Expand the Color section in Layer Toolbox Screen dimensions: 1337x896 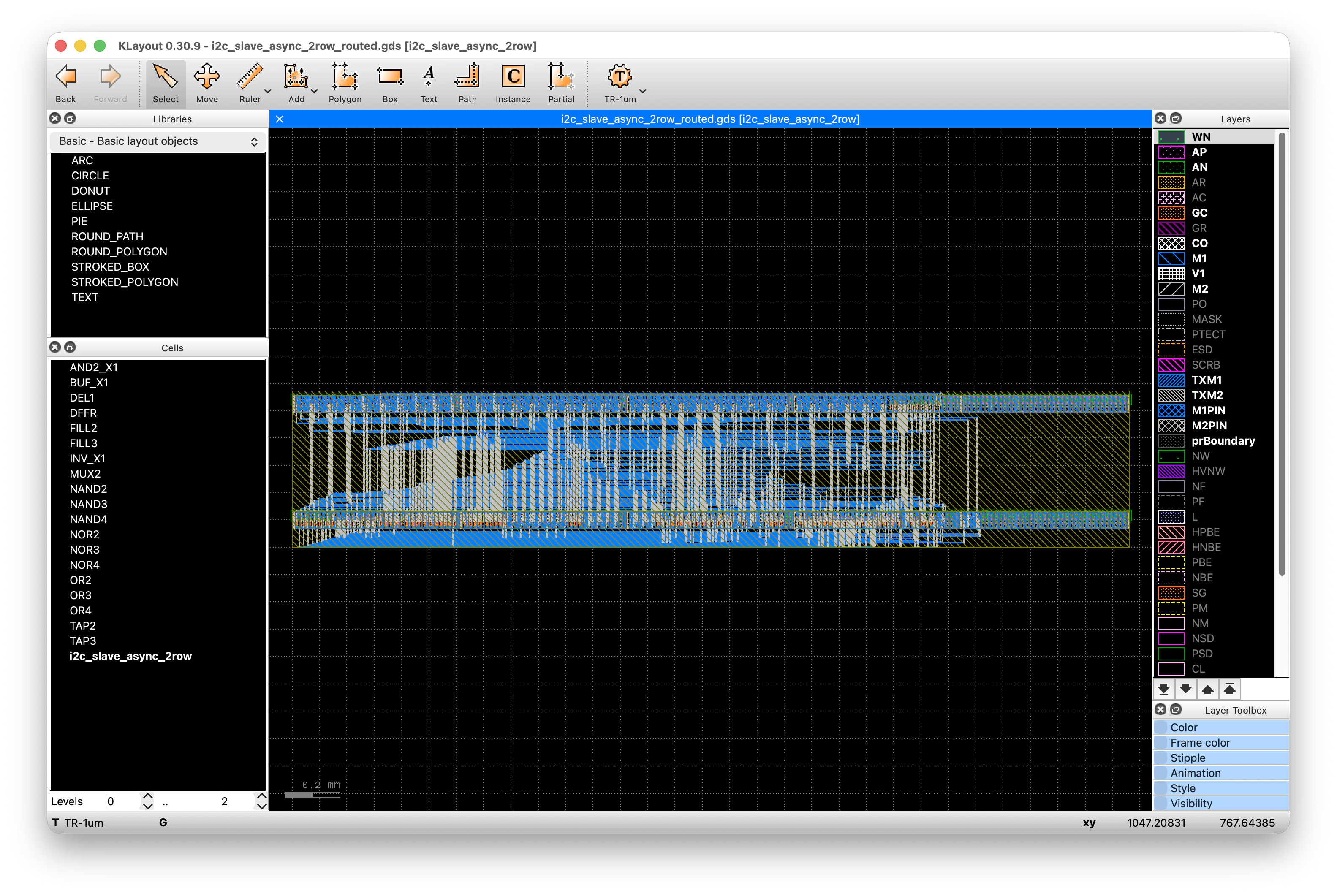pos(1221,728)
